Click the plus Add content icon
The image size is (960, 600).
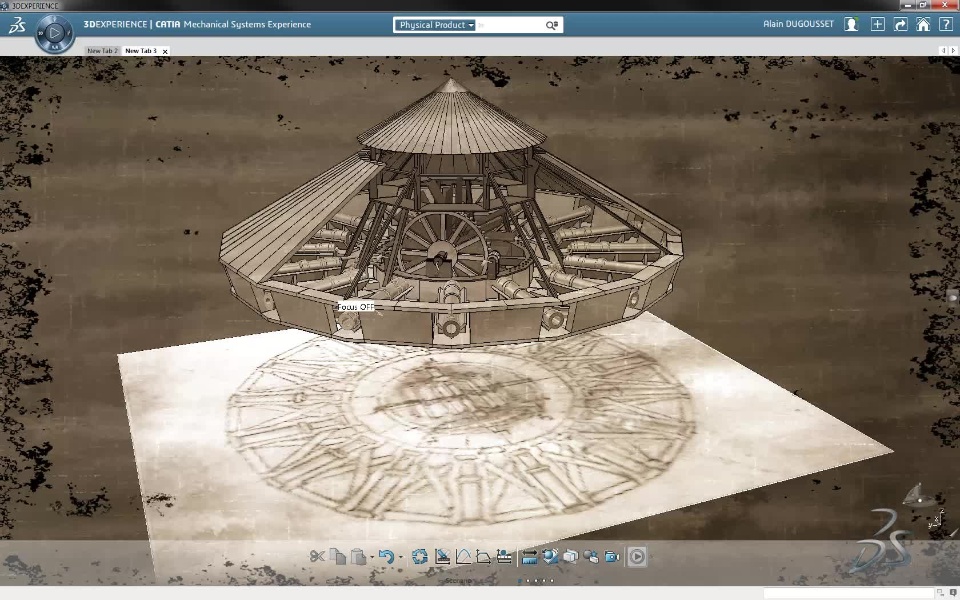877,24
